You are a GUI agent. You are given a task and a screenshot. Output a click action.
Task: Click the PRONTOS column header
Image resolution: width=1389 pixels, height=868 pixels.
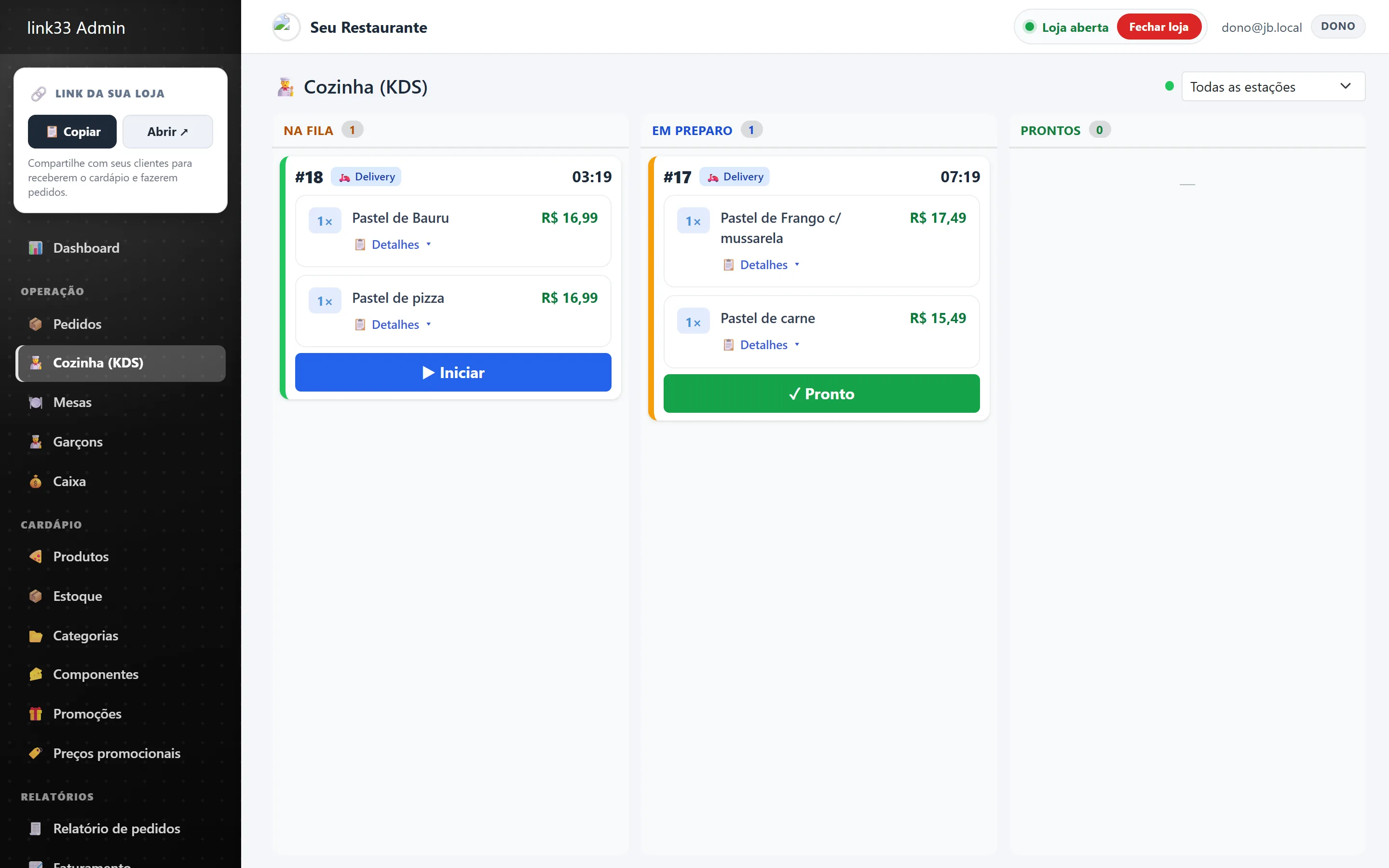coord(1050,130)
